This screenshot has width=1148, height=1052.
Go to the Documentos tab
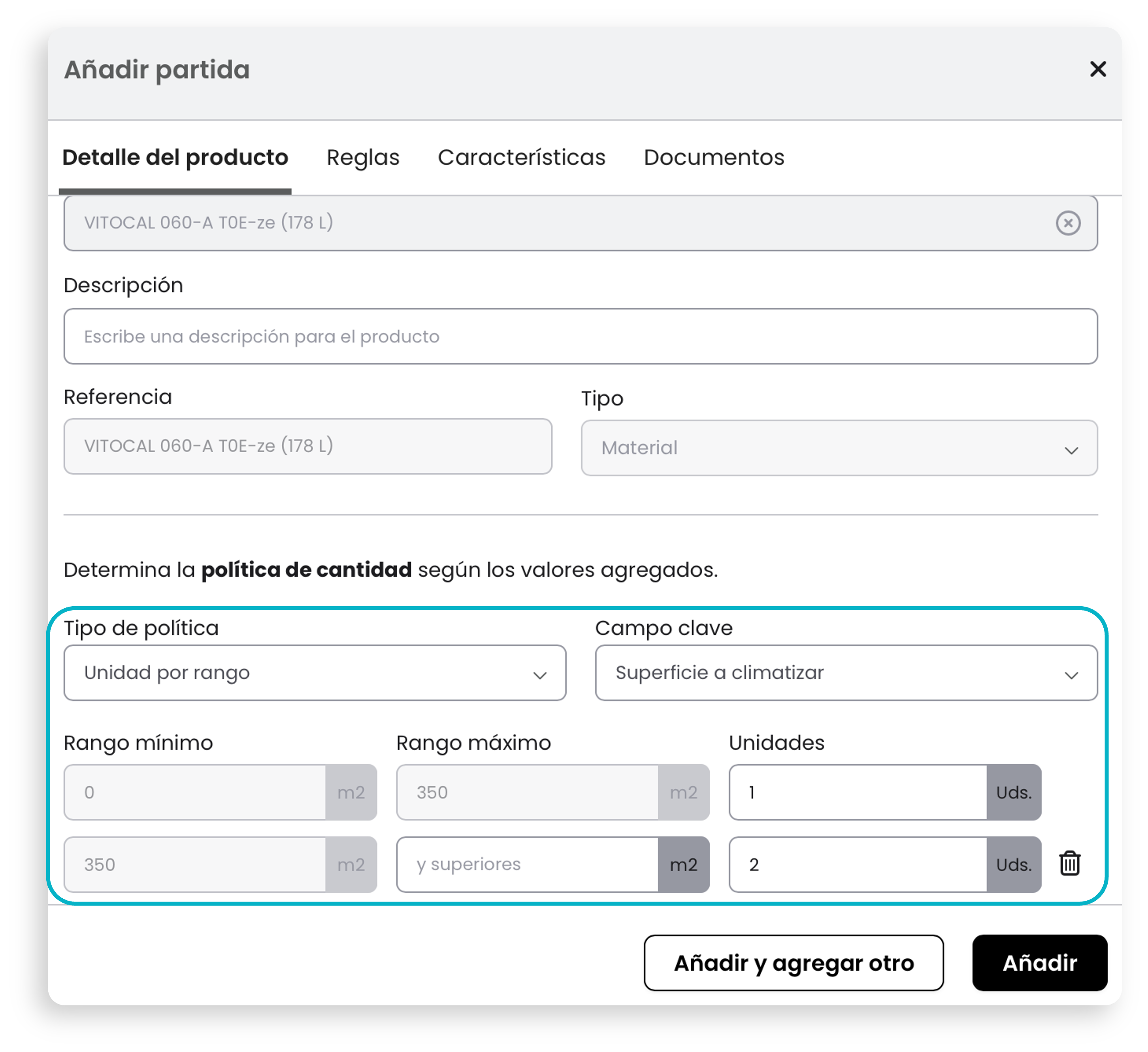tap(714, 158)
